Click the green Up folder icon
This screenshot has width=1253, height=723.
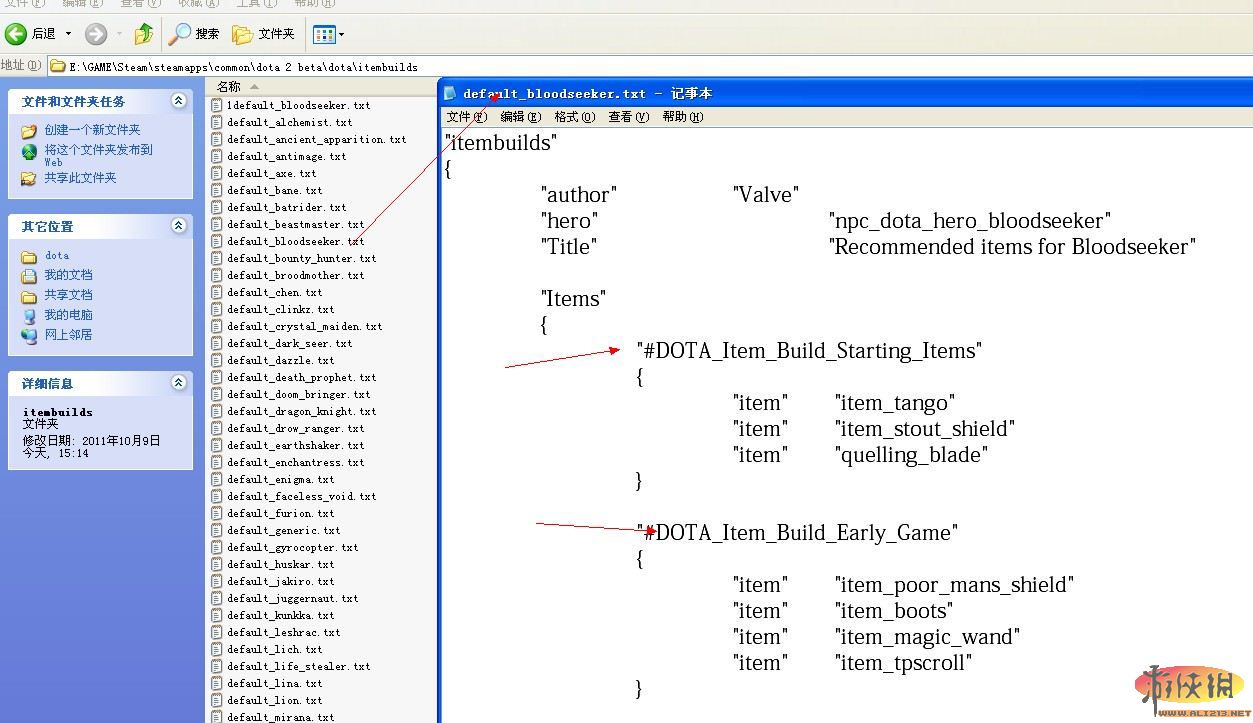[x=144, y=35]
